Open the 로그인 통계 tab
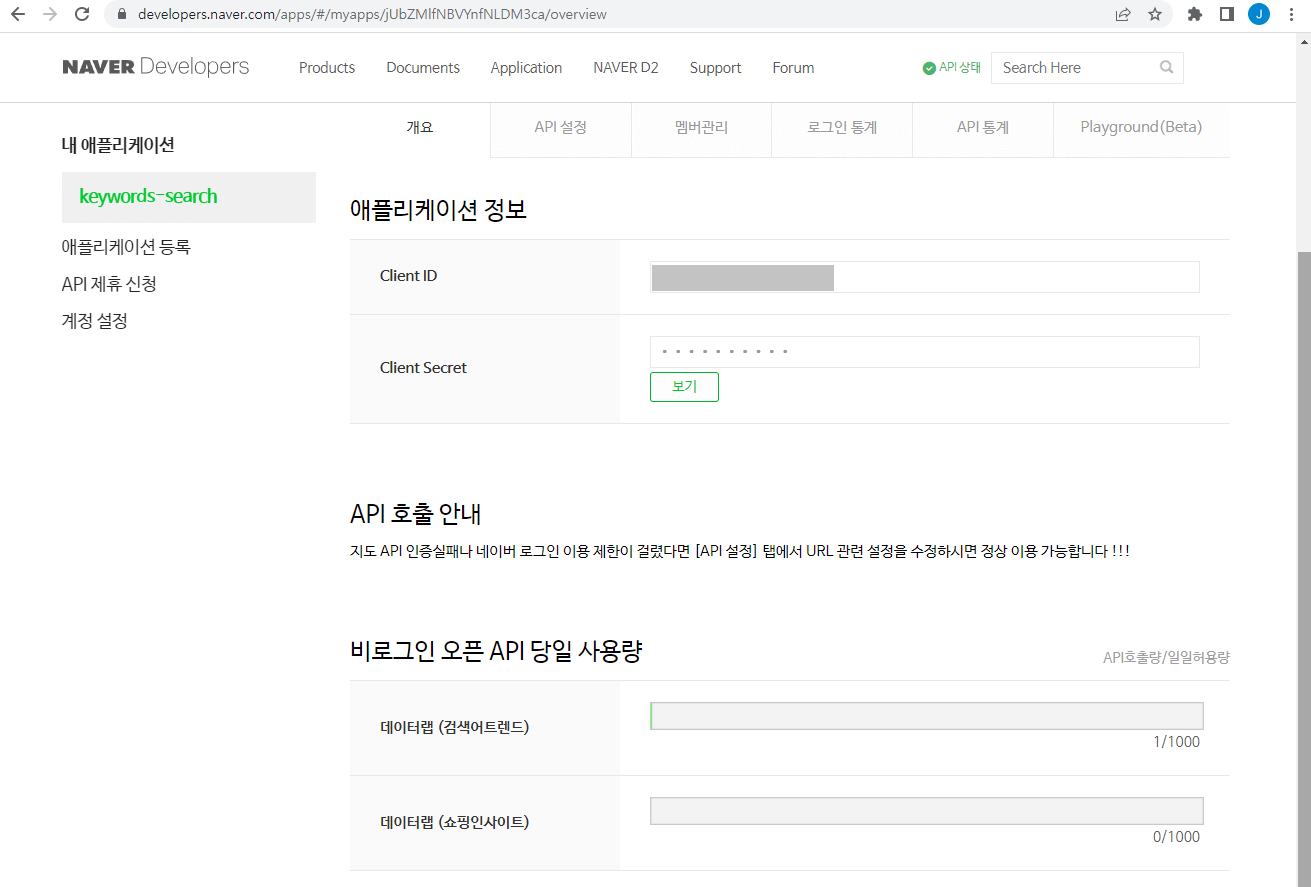The image size is (1311, 887). 841,127
